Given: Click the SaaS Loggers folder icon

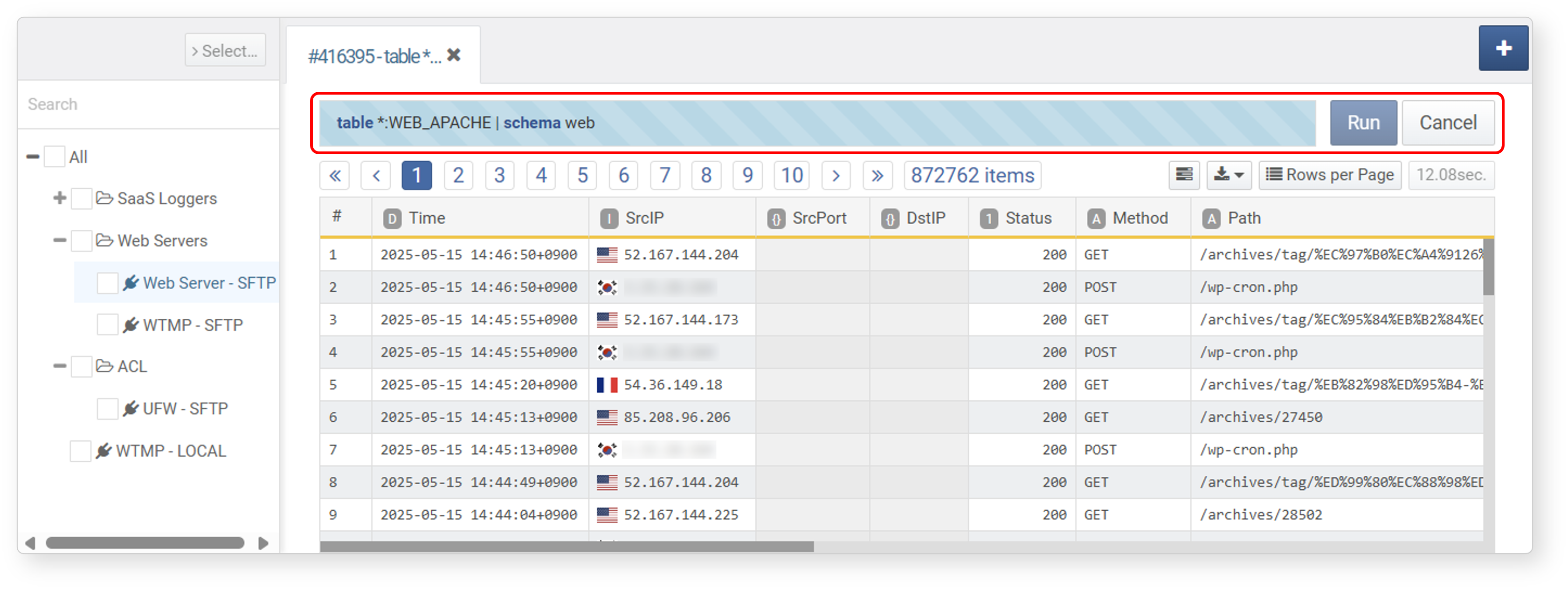Looking at the screenshot, I should tap(104, 199).
